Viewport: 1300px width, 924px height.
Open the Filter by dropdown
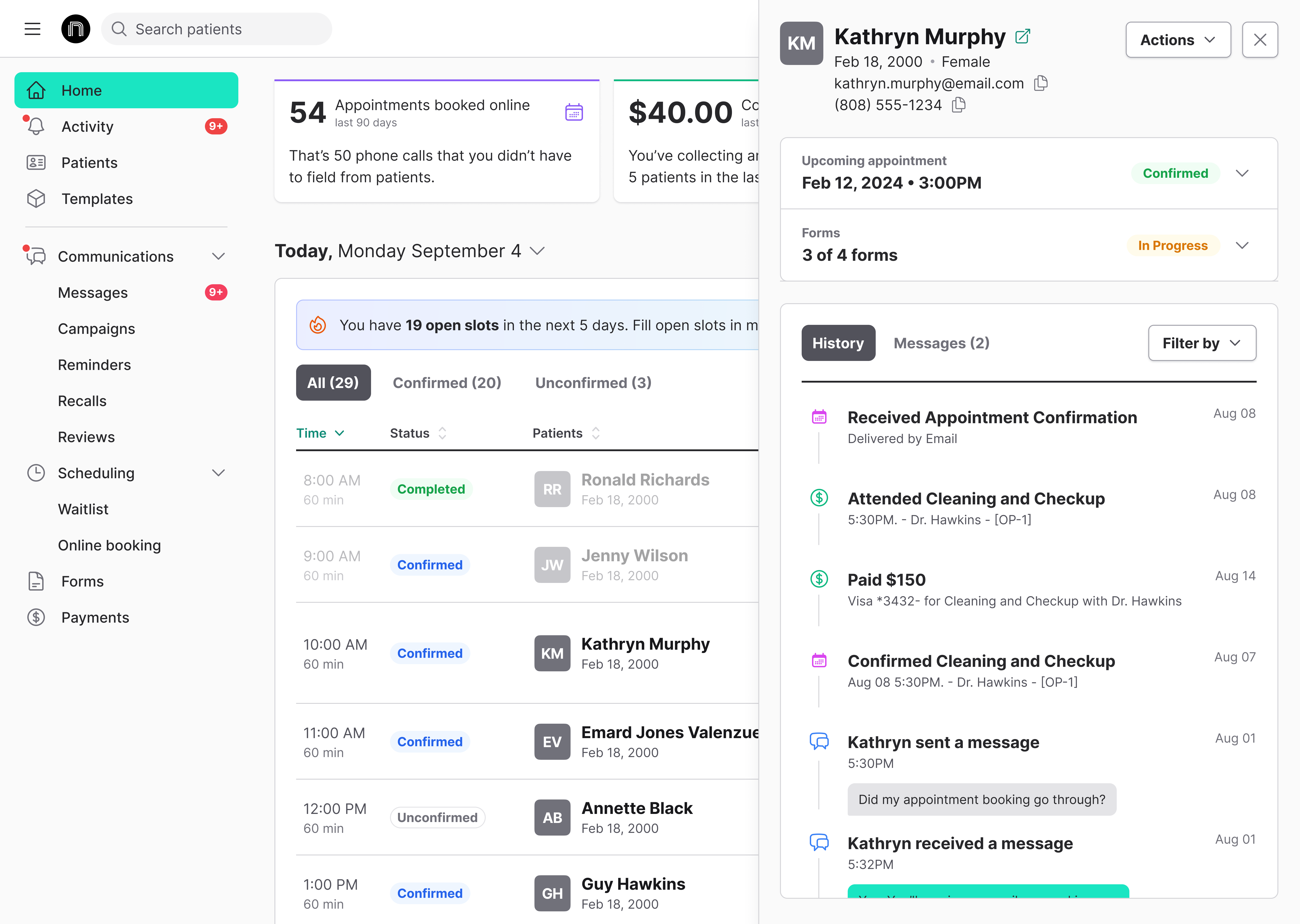click(1202, 343)
